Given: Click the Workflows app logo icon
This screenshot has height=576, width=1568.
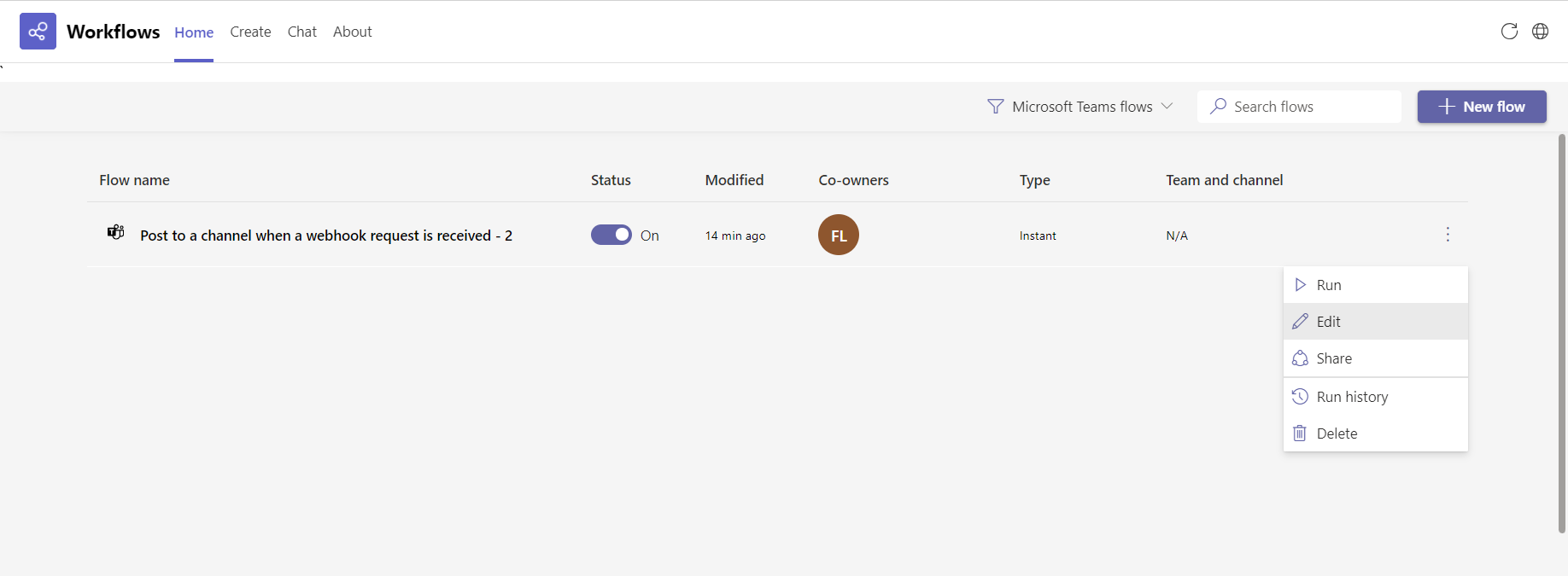Looking at the screenshot, I should (38, 32).
